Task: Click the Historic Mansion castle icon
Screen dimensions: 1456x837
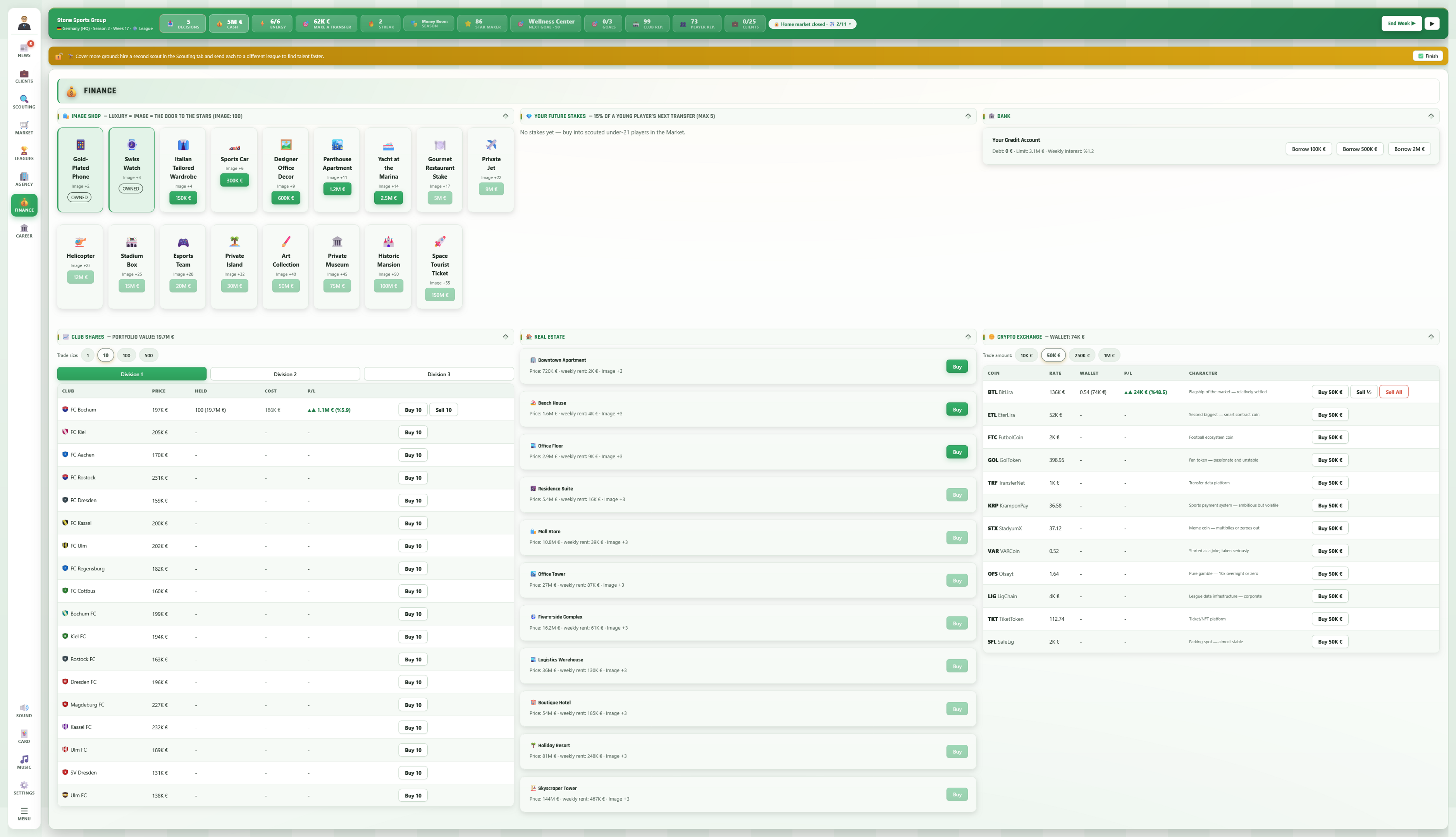Action: pyautogui.click(x=389, y=241)
